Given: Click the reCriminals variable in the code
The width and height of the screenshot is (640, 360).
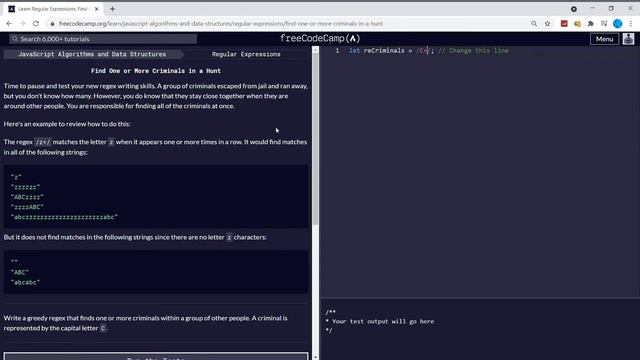Looking at the screenshot, I should pos(384,51).
